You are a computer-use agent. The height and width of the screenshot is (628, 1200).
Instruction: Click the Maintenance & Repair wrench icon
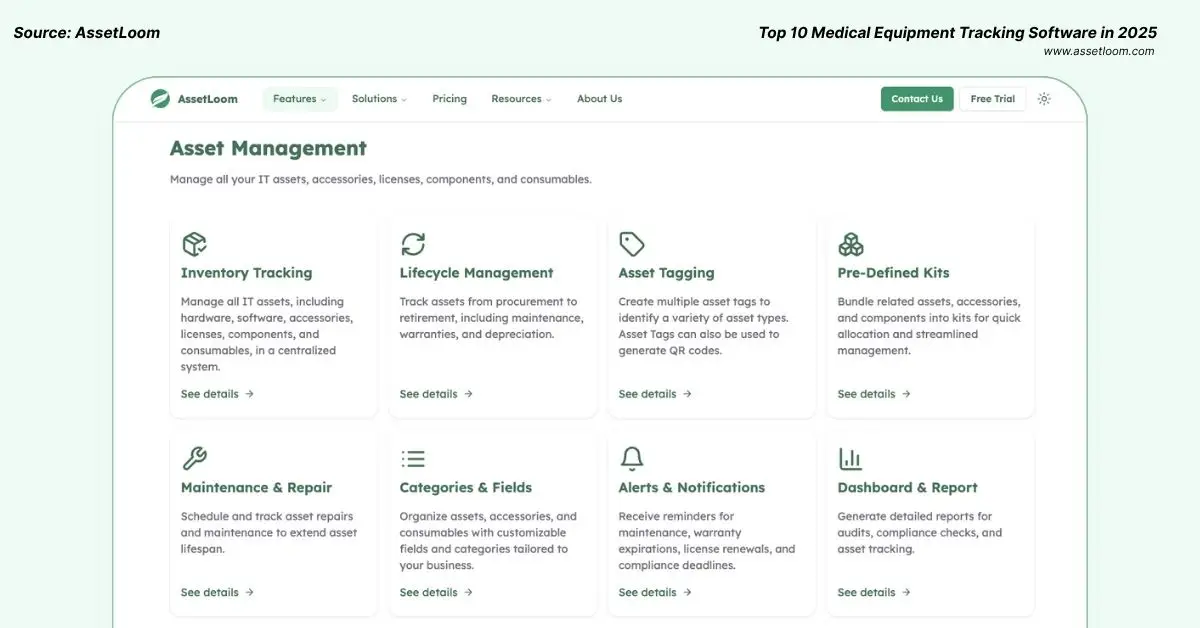pyautogui.click(x=194, y=459)
